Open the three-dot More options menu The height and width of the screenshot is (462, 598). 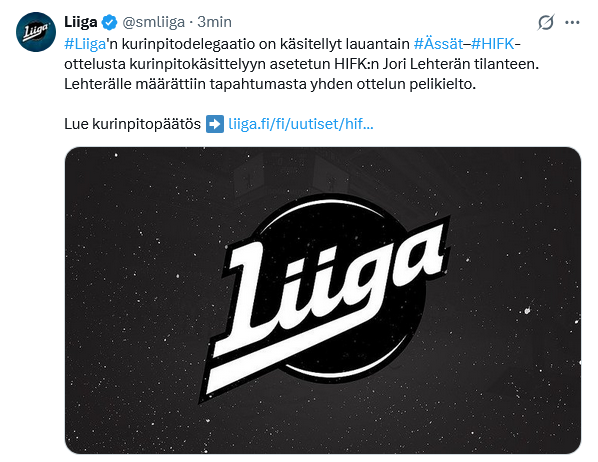tap(572, 23)
